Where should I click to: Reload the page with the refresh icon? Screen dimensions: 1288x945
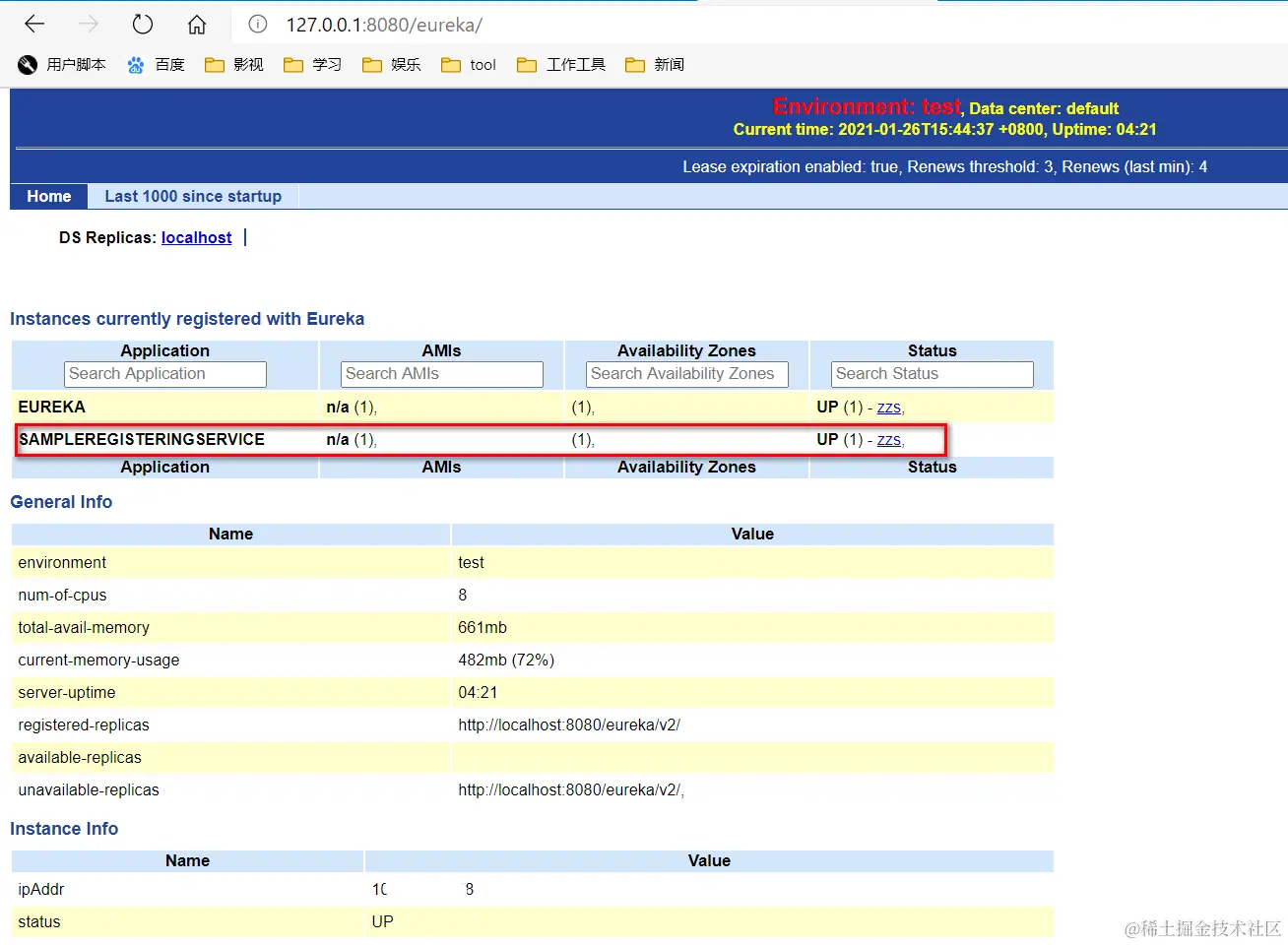(143, 25)
